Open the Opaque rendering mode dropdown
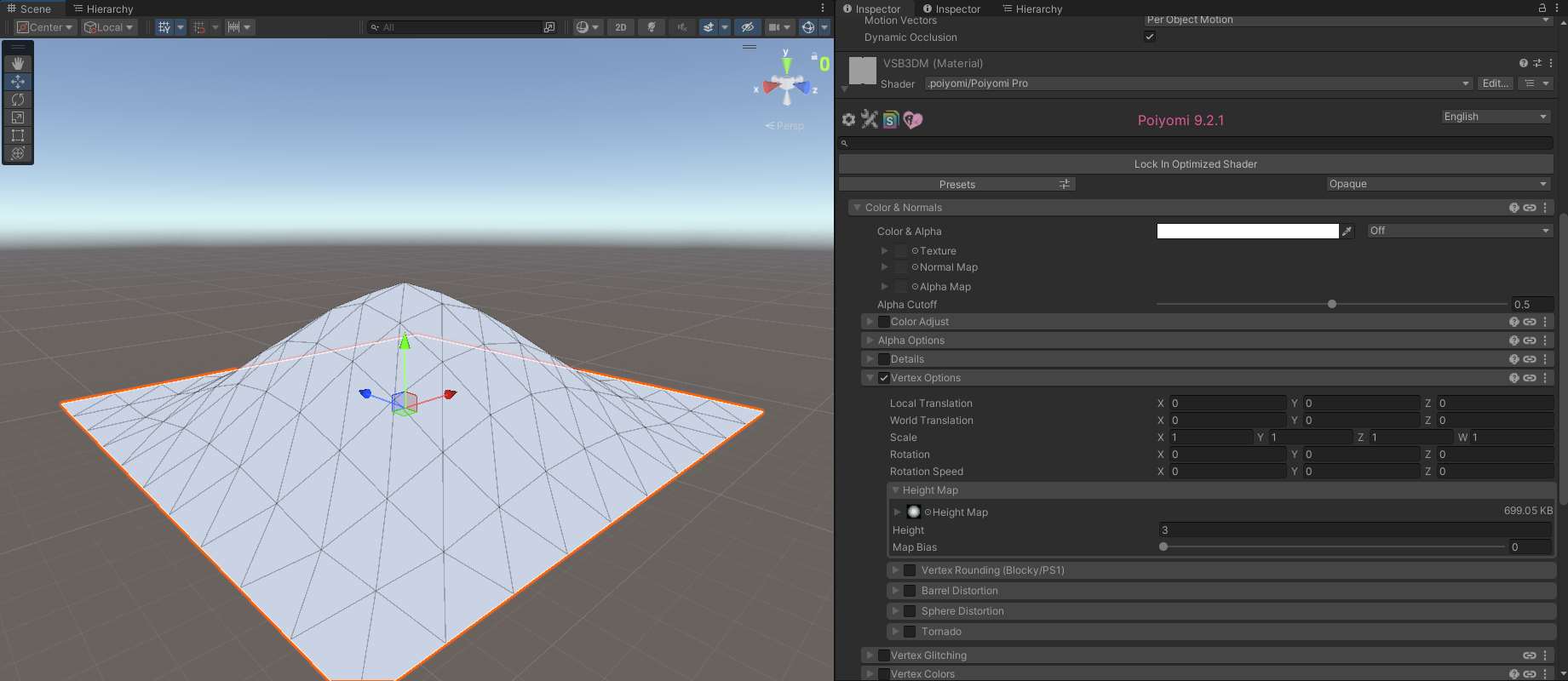This screenshot has height=681, width=1568. (x=1439, y=184)
